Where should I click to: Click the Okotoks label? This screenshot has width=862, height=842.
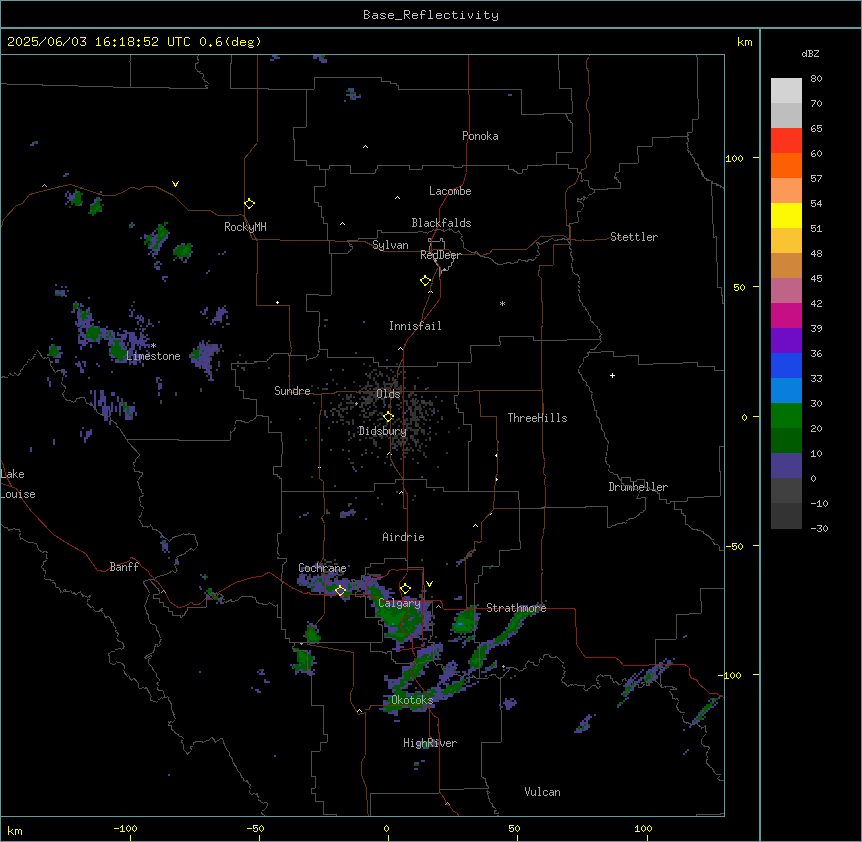point(412,700)
